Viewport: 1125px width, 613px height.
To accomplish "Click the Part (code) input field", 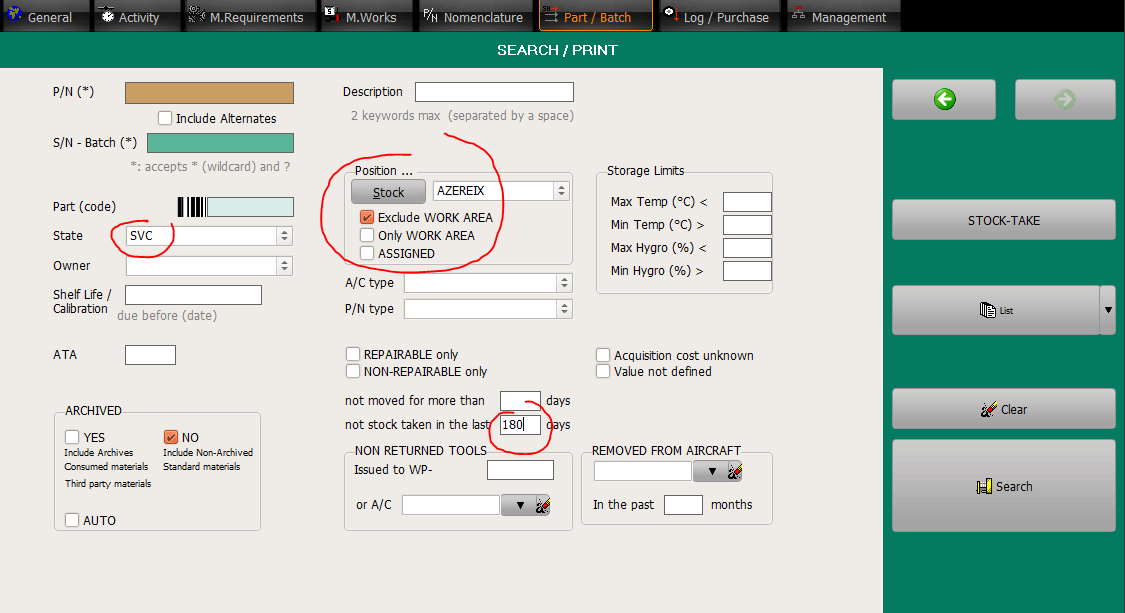I will (x=250, y=207).
